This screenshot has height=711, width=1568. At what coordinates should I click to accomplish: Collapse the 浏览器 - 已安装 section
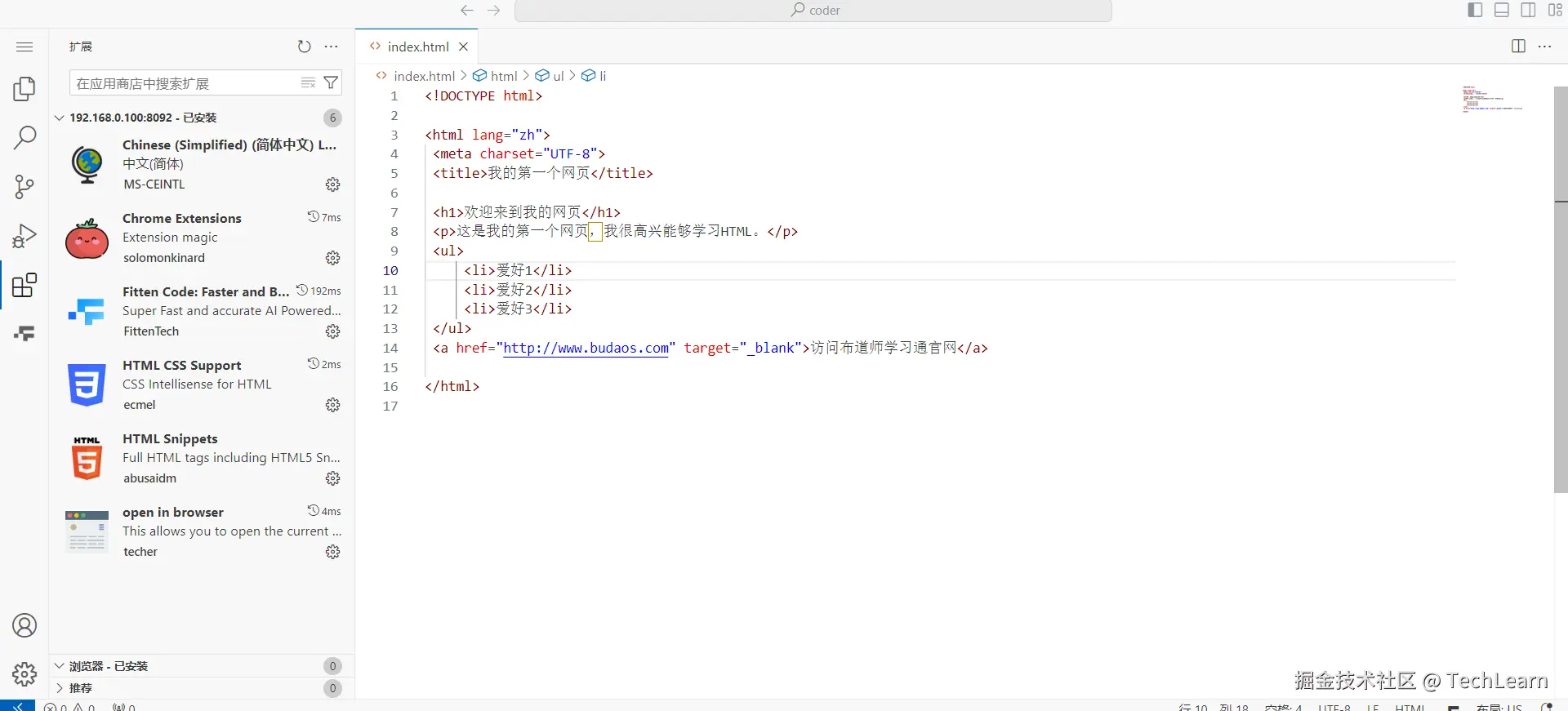point(202,666)
